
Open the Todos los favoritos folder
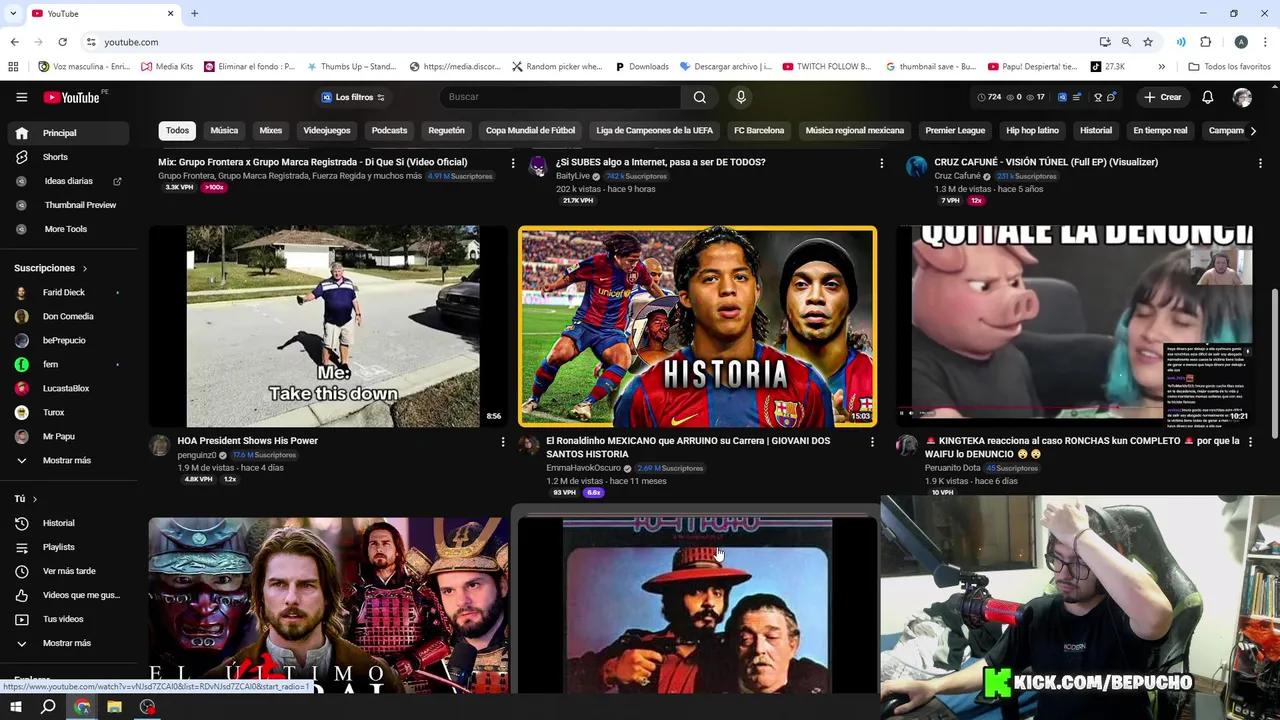[1230, 67]
